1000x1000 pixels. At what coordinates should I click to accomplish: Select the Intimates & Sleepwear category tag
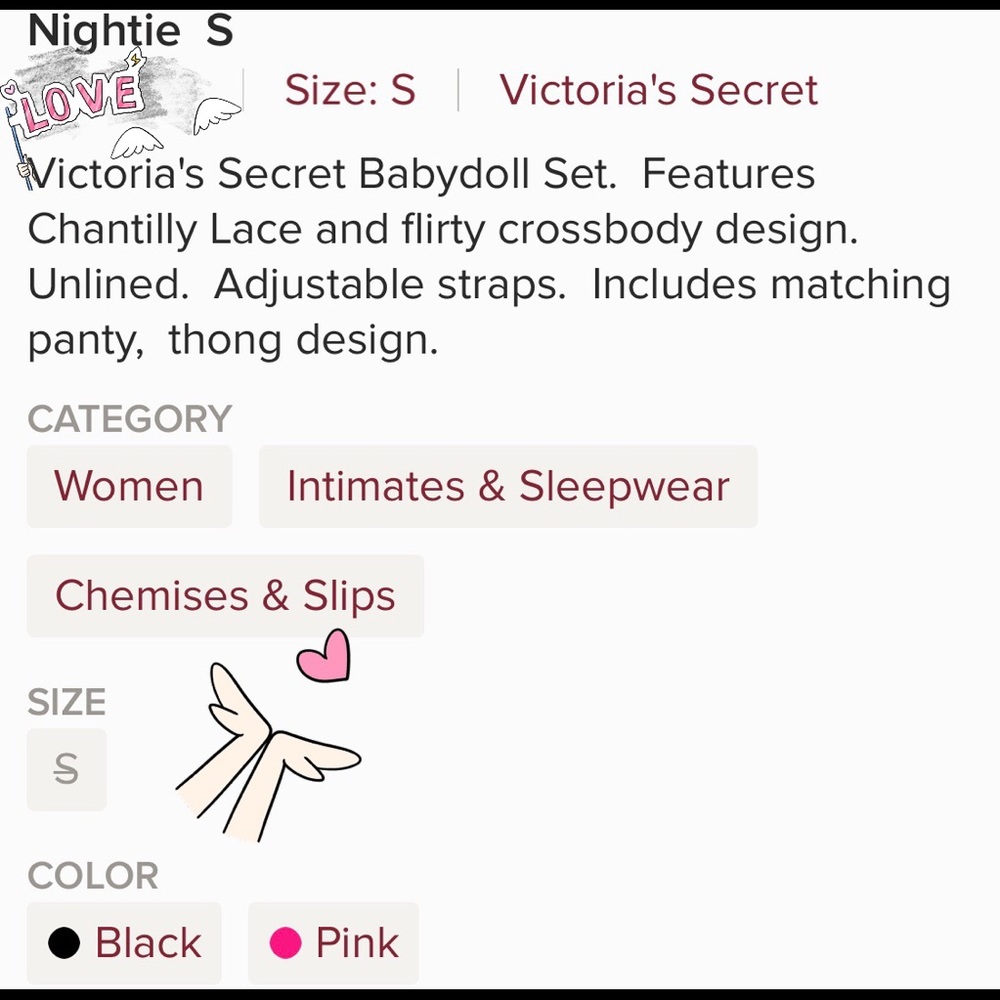point(508,487)
